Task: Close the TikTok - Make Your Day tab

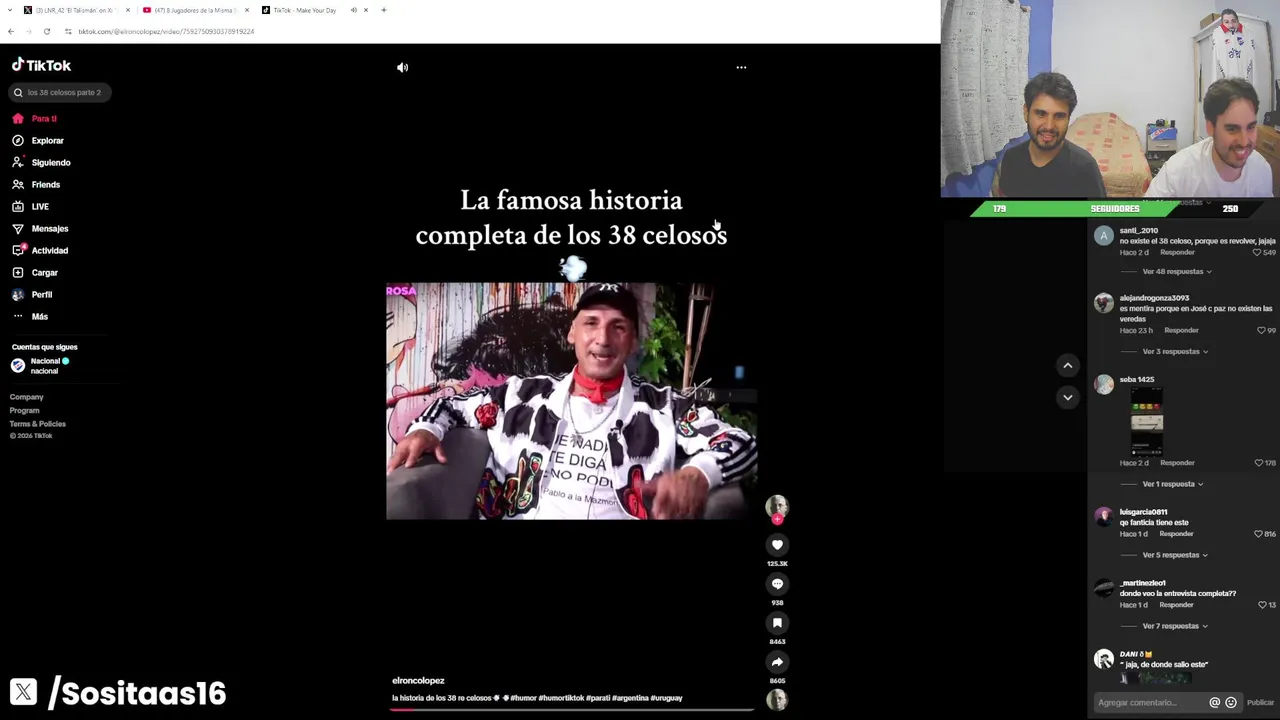Action: tap(366, 10)
